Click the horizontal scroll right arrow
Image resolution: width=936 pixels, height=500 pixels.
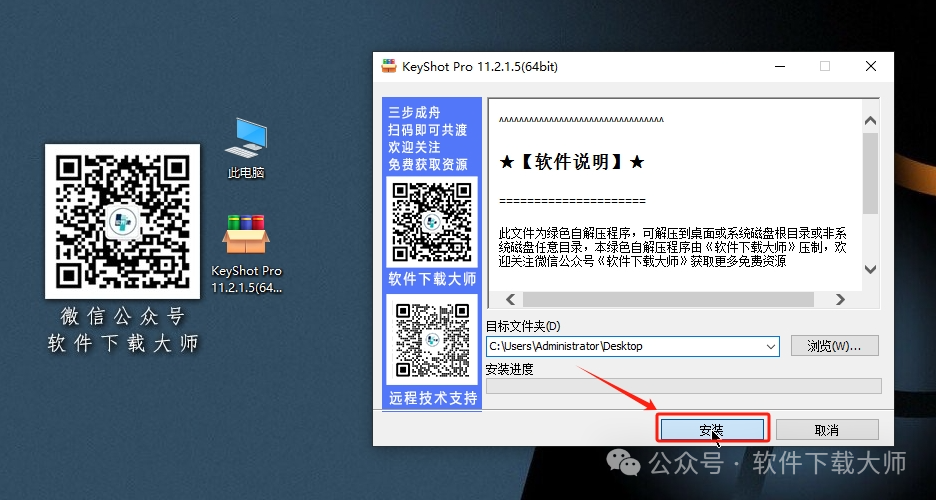[x=840, y=299]
